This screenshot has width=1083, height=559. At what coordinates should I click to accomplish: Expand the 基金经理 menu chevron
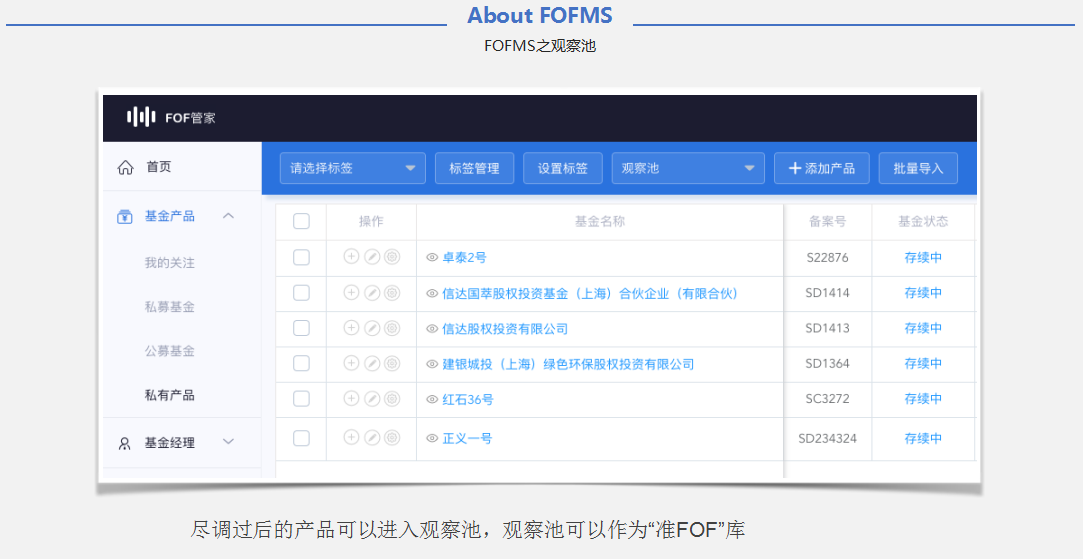[229, 442]
